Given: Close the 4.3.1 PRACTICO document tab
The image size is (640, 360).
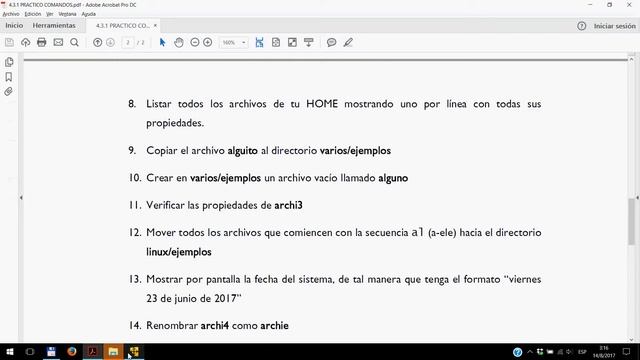Looking at the screenshot, I should [x=155, y=25].
